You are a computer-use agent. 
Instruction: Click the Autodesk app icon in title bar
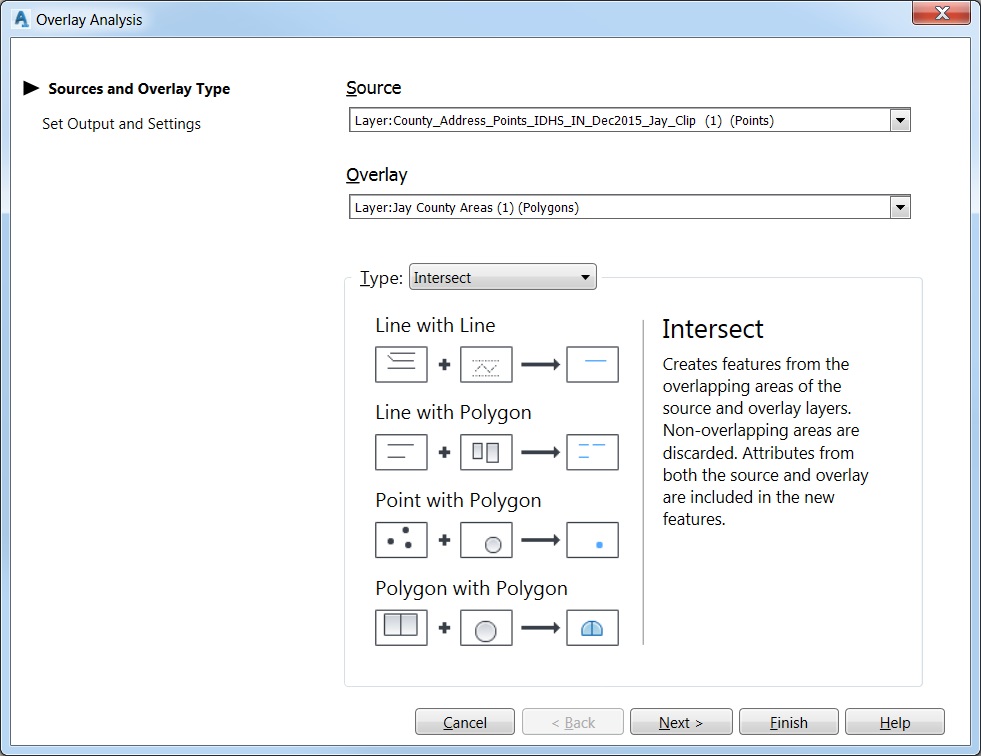[21, 19]
